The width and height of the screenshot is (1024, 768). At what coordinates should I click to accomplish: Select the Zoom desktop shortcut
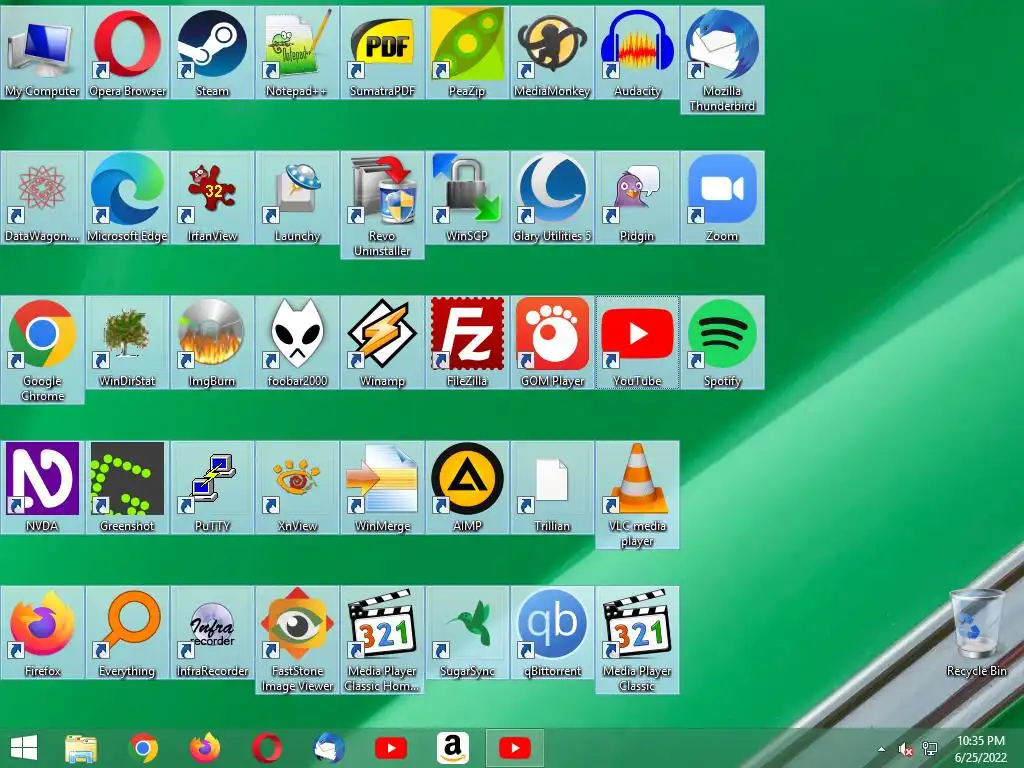(722, 197)
